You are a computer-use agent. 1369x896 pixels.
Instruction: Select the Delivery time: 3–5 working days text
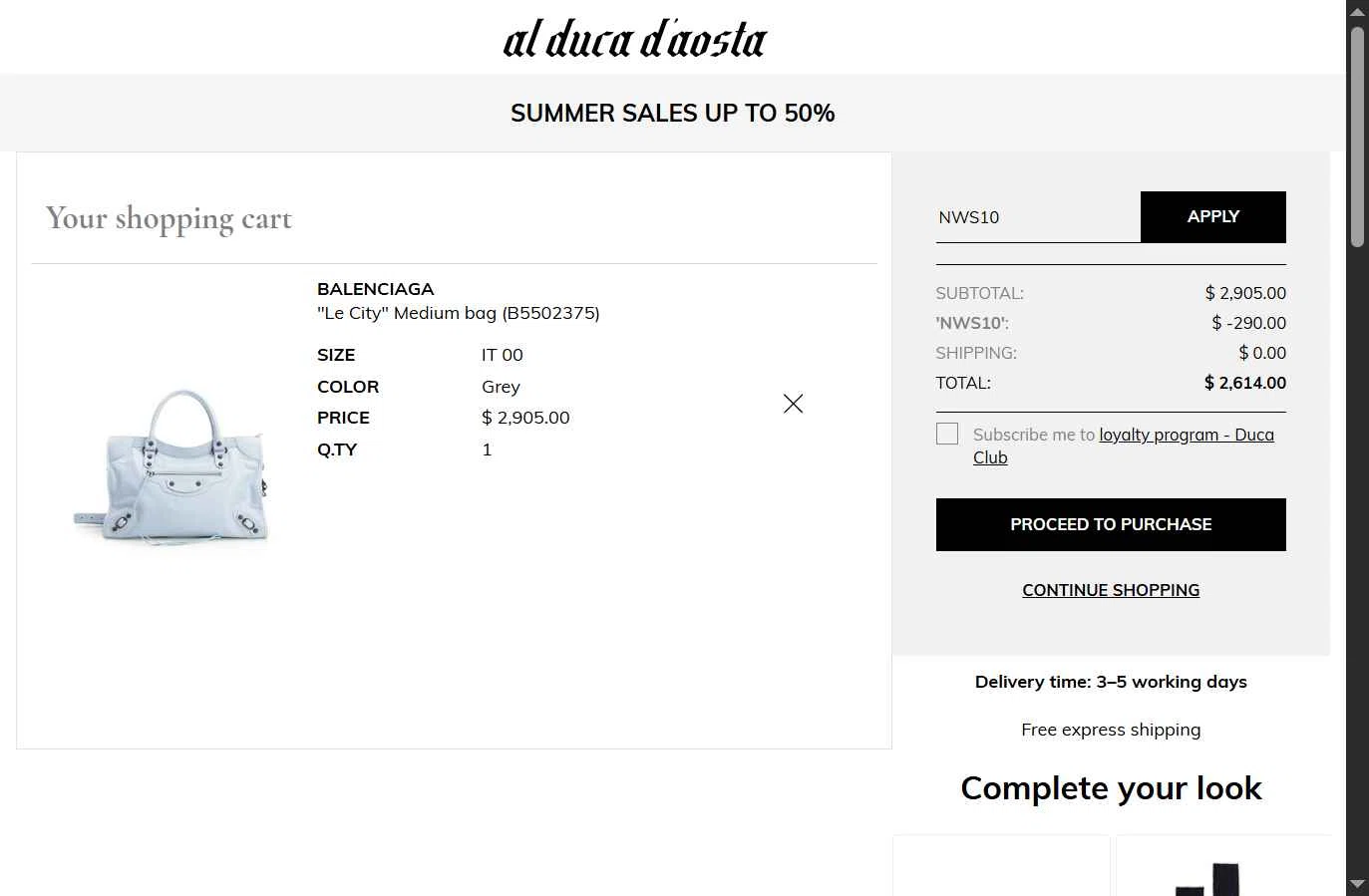1111,682
